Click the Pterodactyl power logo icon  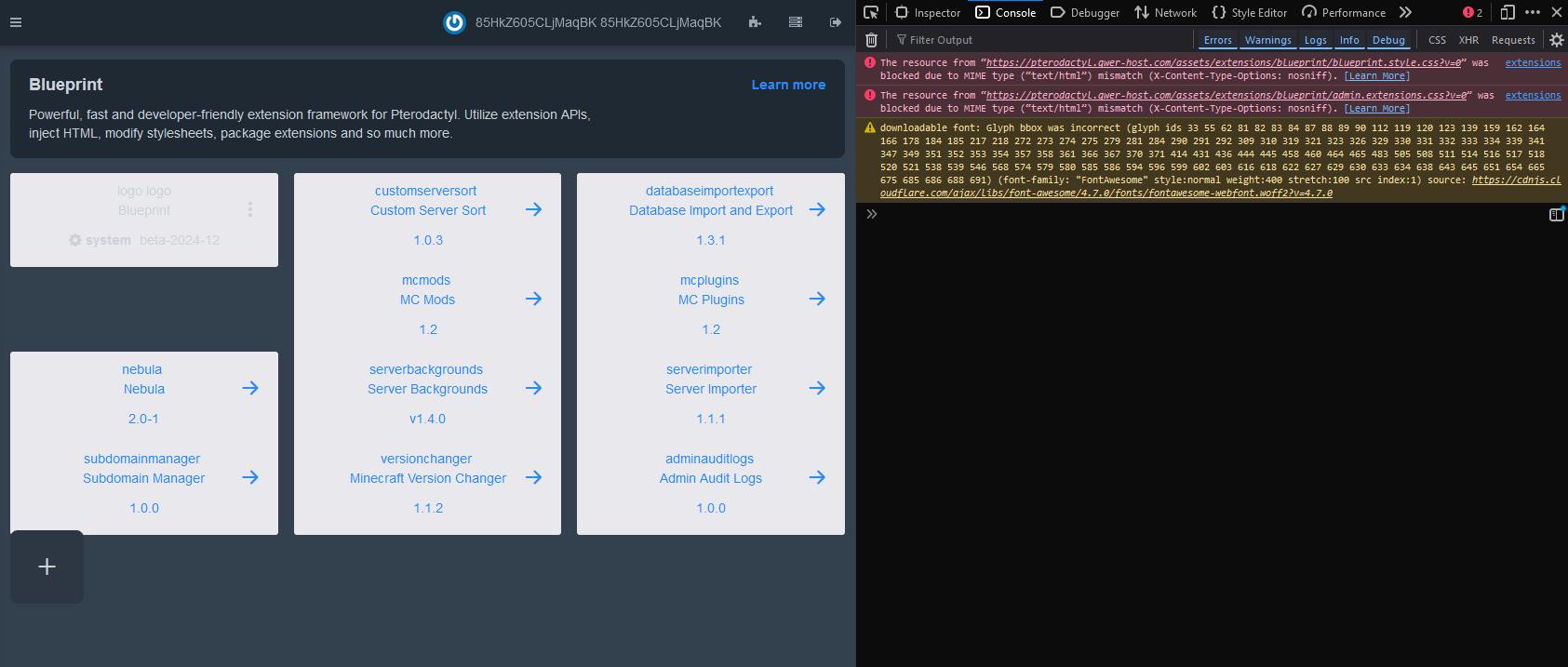click(454, 22)
